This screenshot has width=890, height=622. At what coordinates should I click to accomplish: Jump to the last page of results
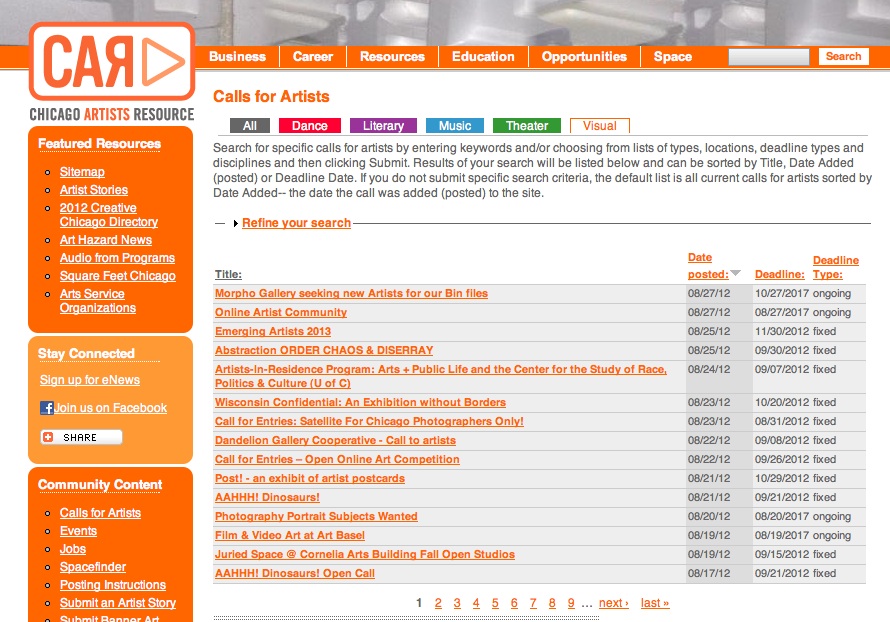point(654,603)
